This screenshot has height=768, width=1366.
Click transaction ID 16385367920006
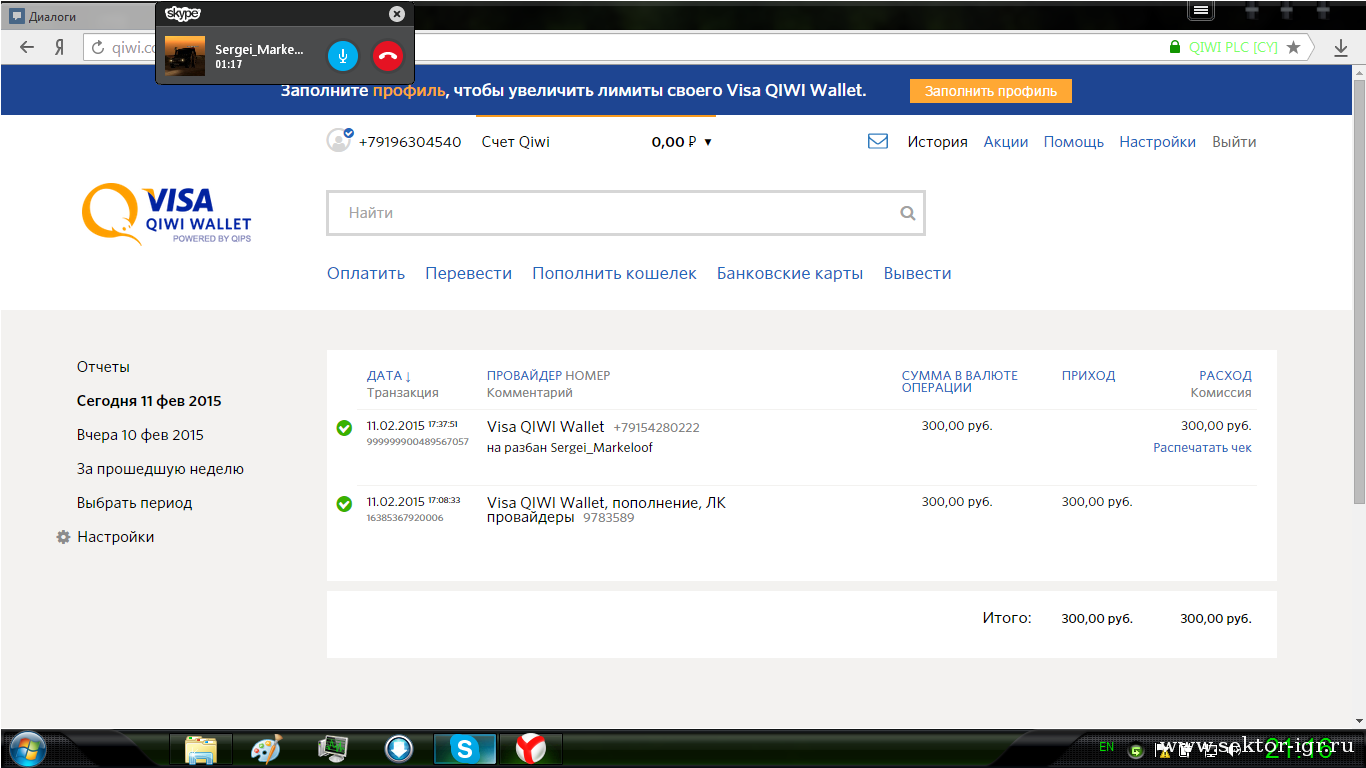(405, 518)
